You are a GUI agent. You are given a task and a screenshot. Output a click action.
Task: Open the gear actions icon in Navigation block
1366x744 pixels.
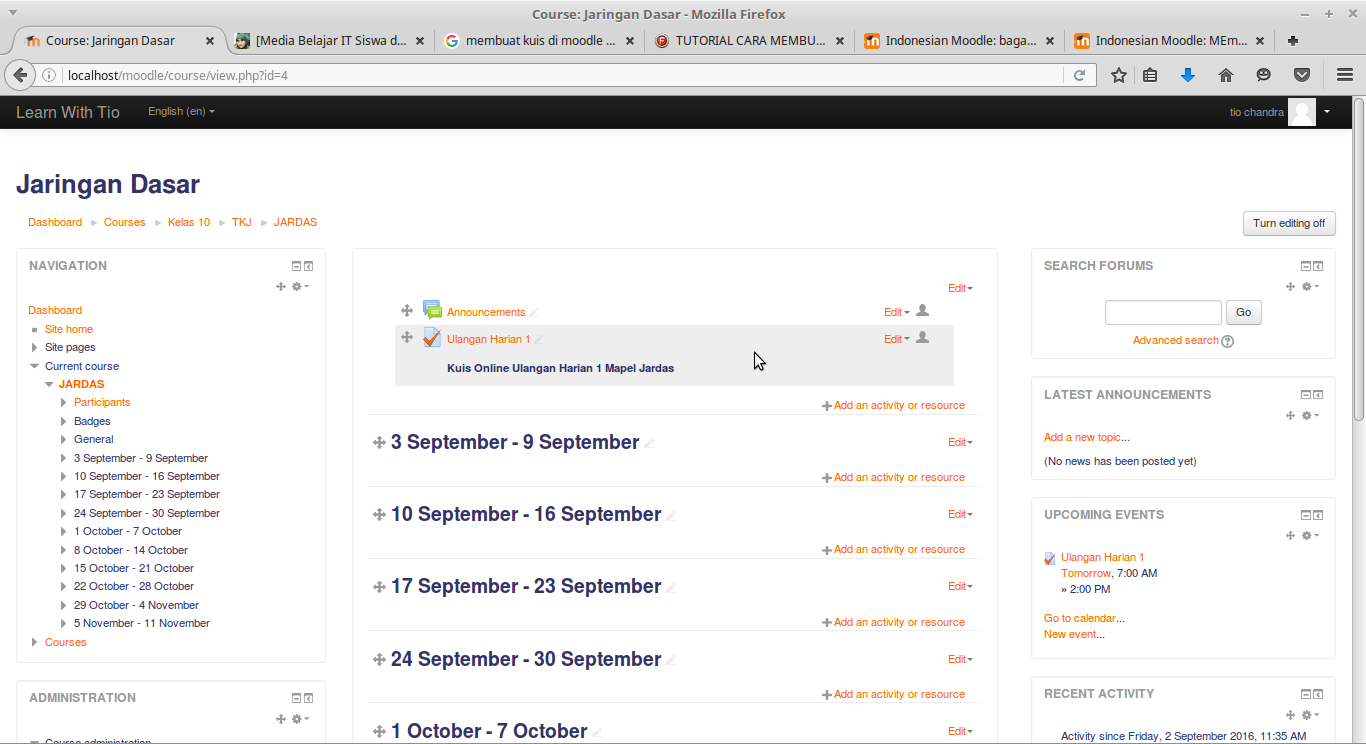(297, 286)
